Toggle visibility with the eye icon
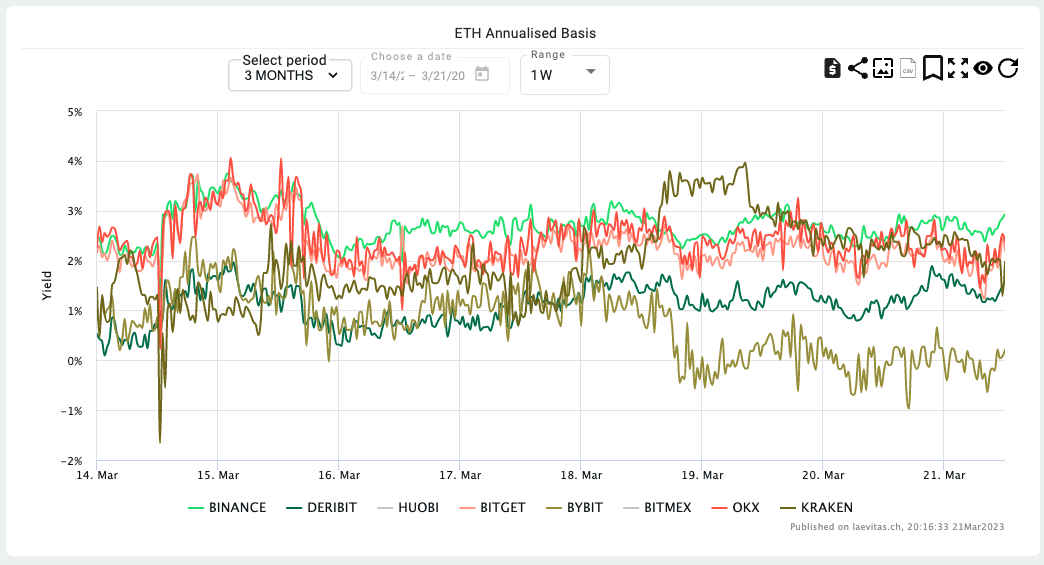 (983, 68)
